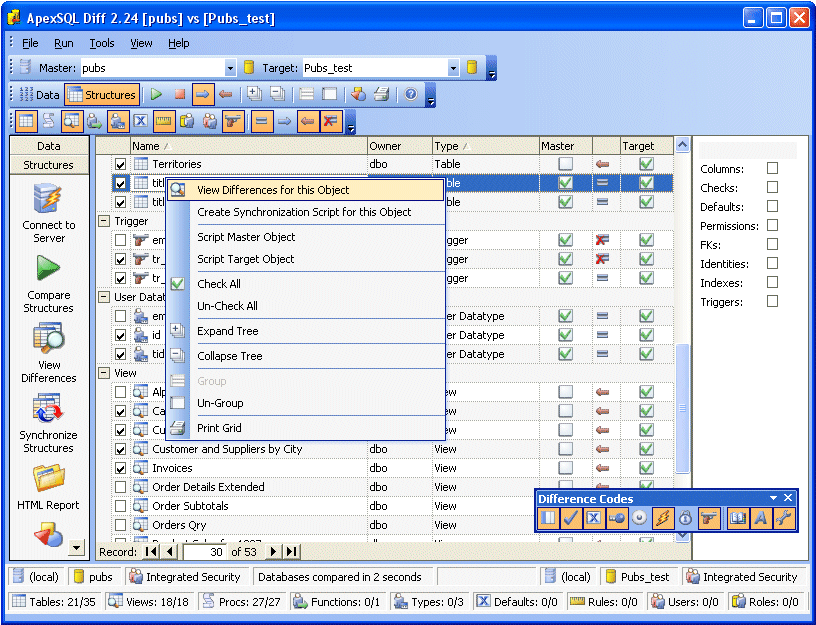Toggle the Checks checkbox
Screen dimensions: 816x625
click(772, 187)
